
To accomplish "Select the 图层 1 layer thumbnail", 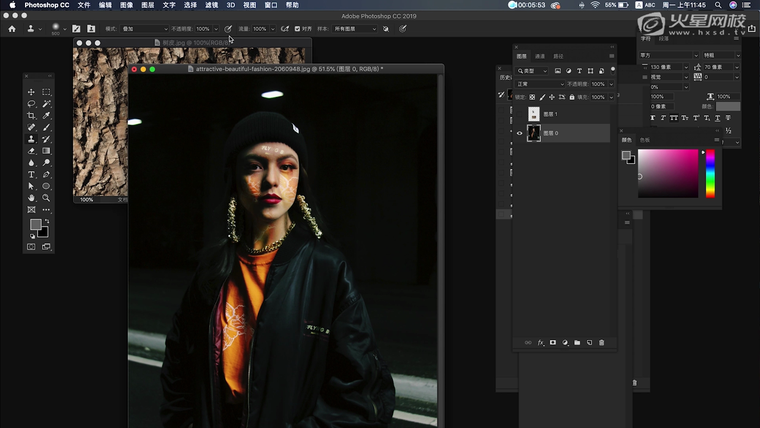I will click(x=534, y=114).
